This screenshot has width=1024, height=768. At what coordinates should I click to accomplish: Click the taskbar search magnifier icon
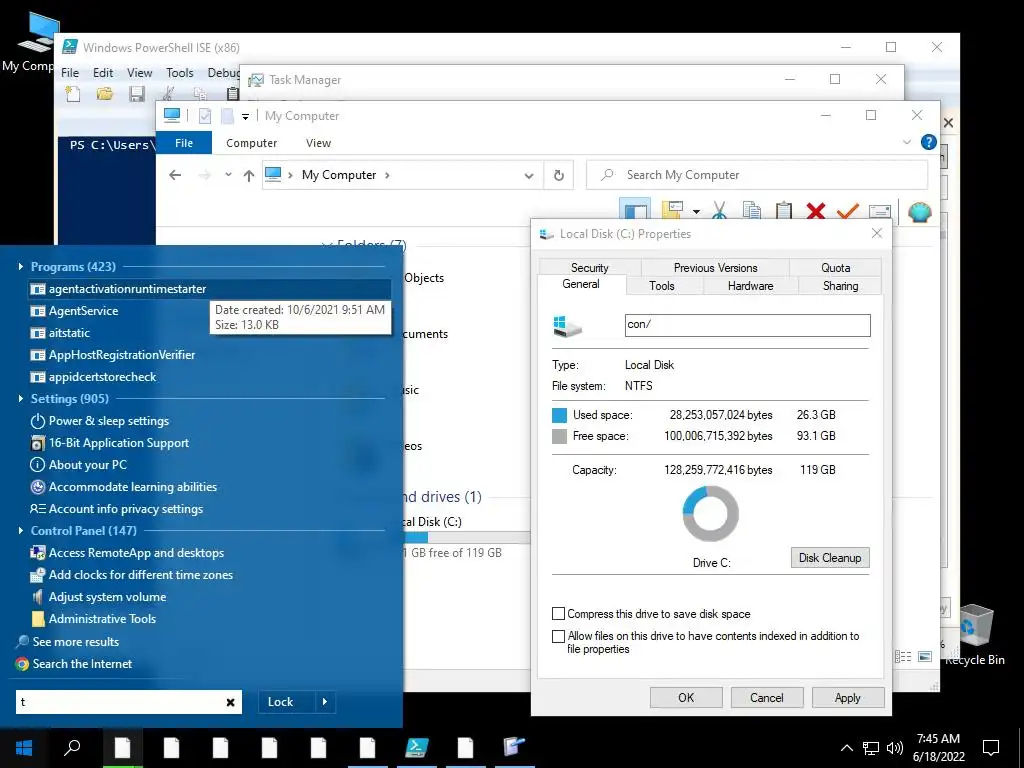tap(72, 746)
